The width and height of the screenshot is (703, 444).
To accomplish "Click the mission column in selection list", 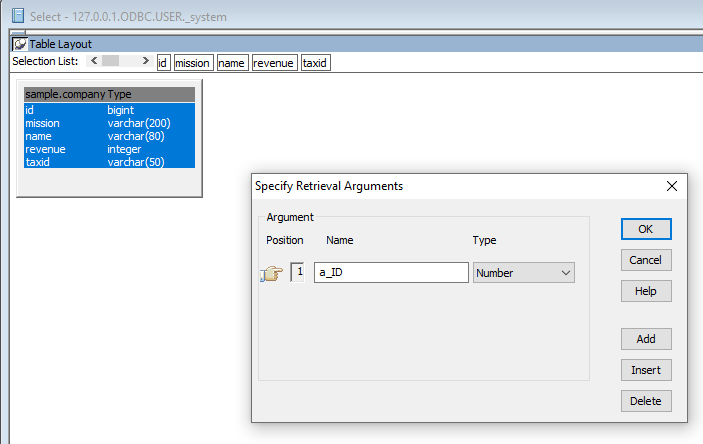I will [193, 63].
